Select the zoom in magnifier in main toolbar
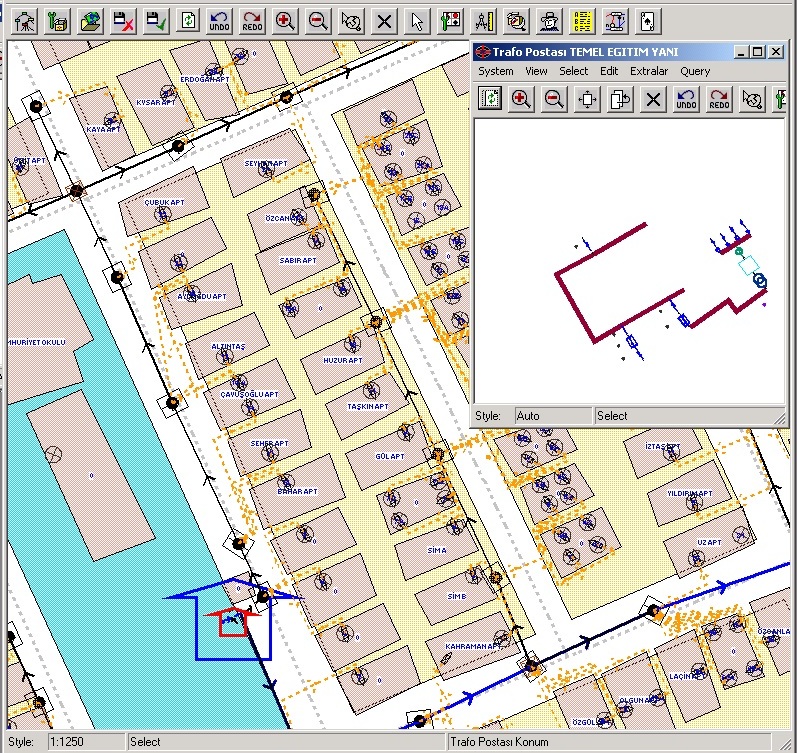797x753 pixels. (285, 21)
